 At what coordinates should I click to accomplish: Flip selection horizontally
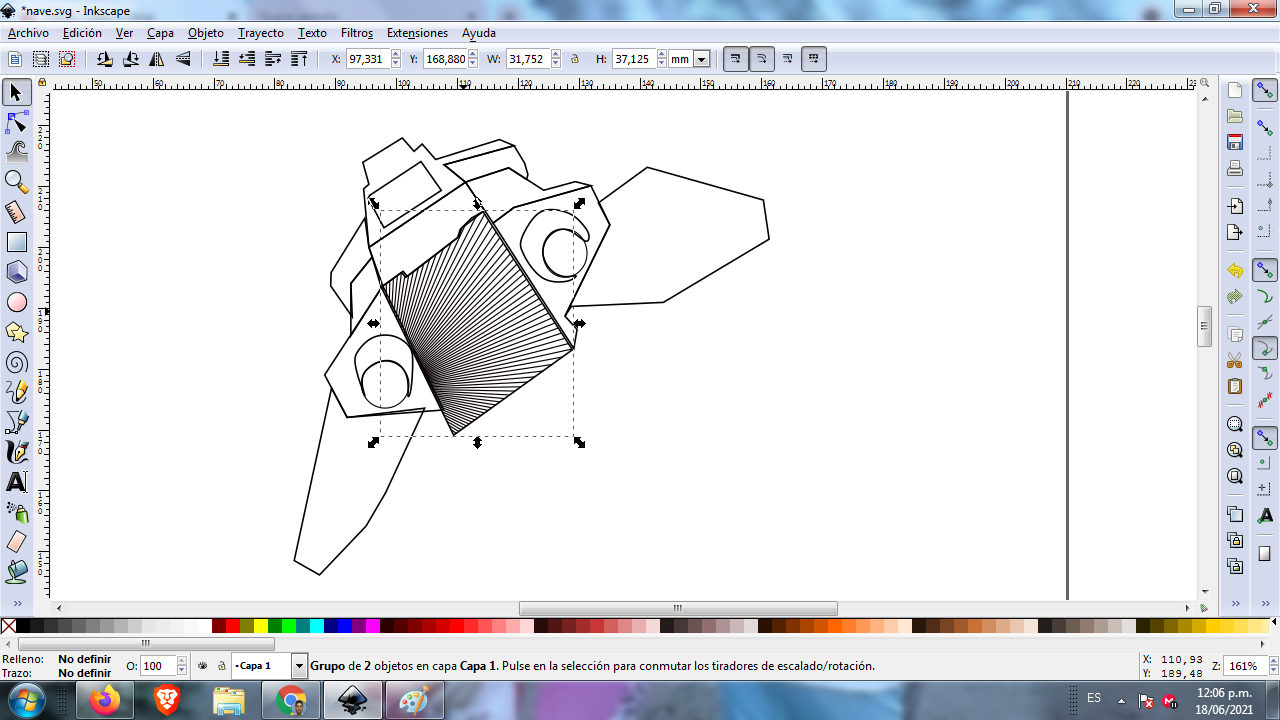click(x=156, y=59)
